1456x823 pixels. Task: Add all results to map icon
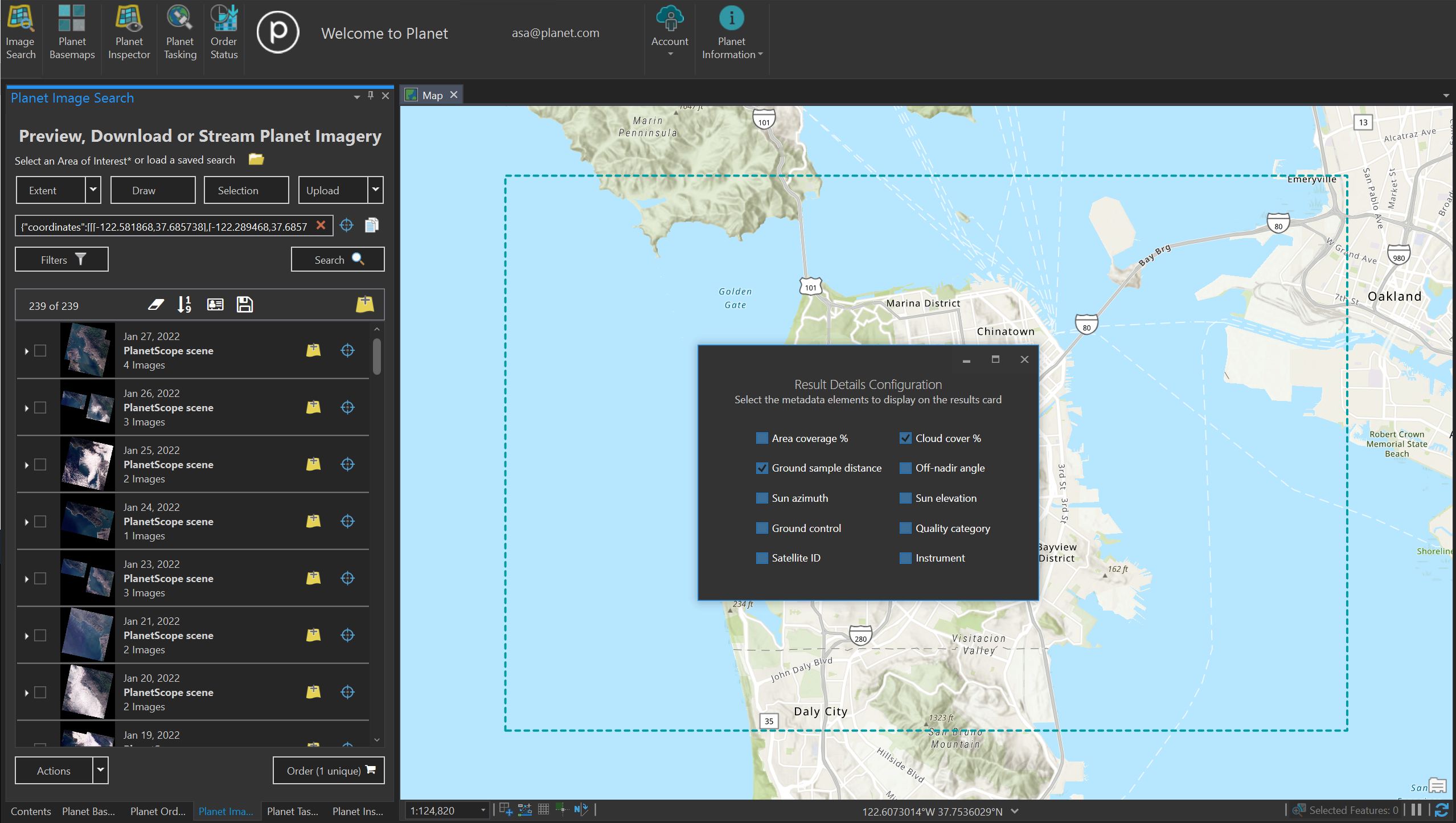pos(365,304)
